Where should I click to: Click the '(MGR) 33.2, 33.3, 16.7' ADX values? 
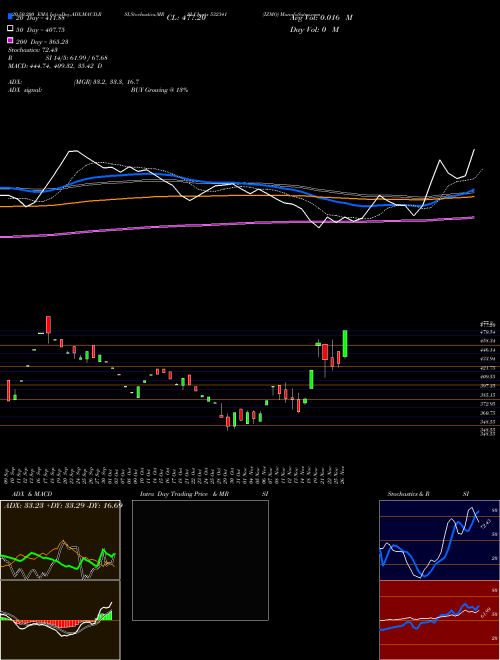106,82
